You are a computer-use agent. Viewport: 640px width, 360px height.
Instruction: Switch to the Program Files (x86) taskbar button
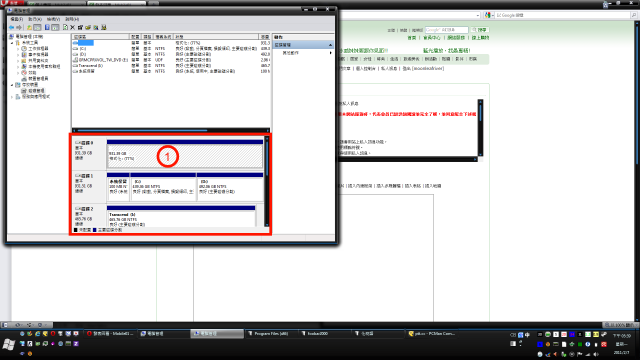(271, 334)
